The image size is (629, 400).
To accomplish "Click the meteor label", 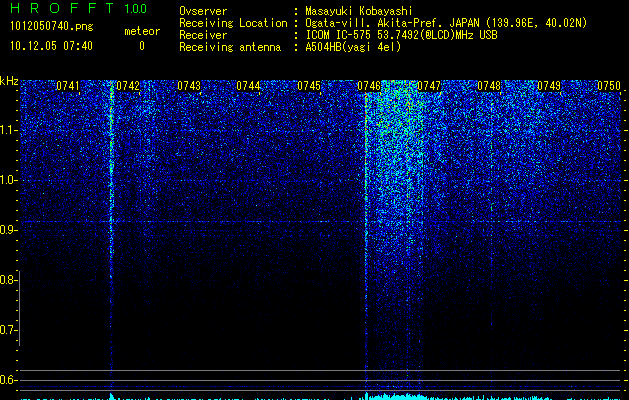I will tap(142, 31).
